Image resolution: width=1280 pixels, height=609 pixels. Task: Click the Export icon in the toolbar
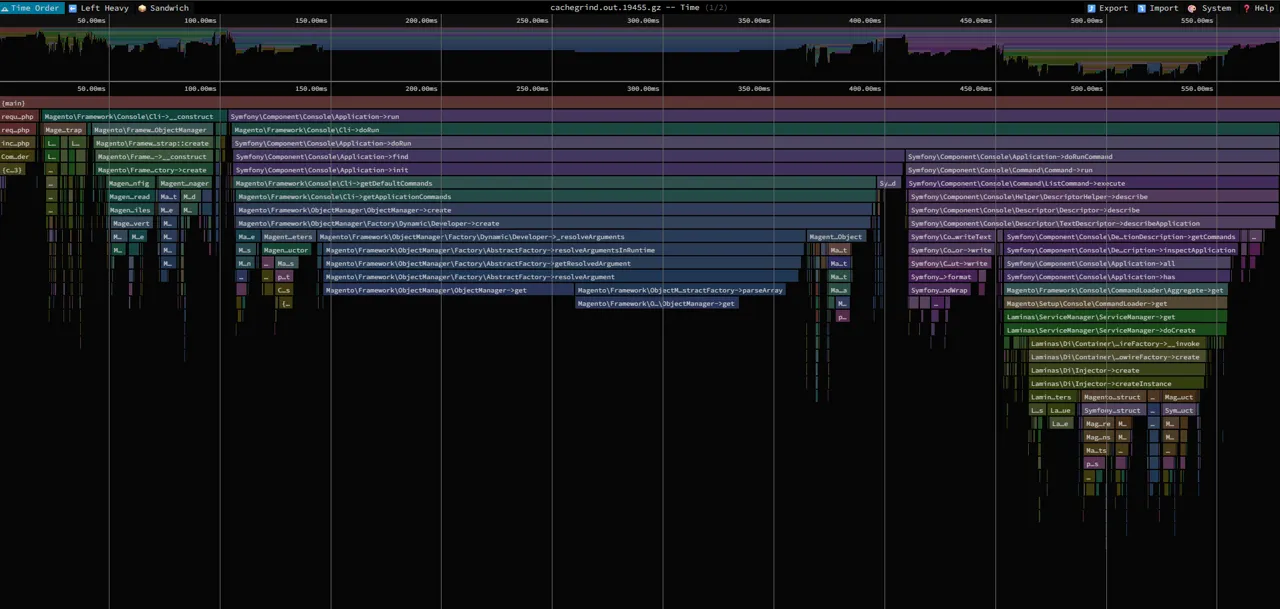tap(1107, 8)
